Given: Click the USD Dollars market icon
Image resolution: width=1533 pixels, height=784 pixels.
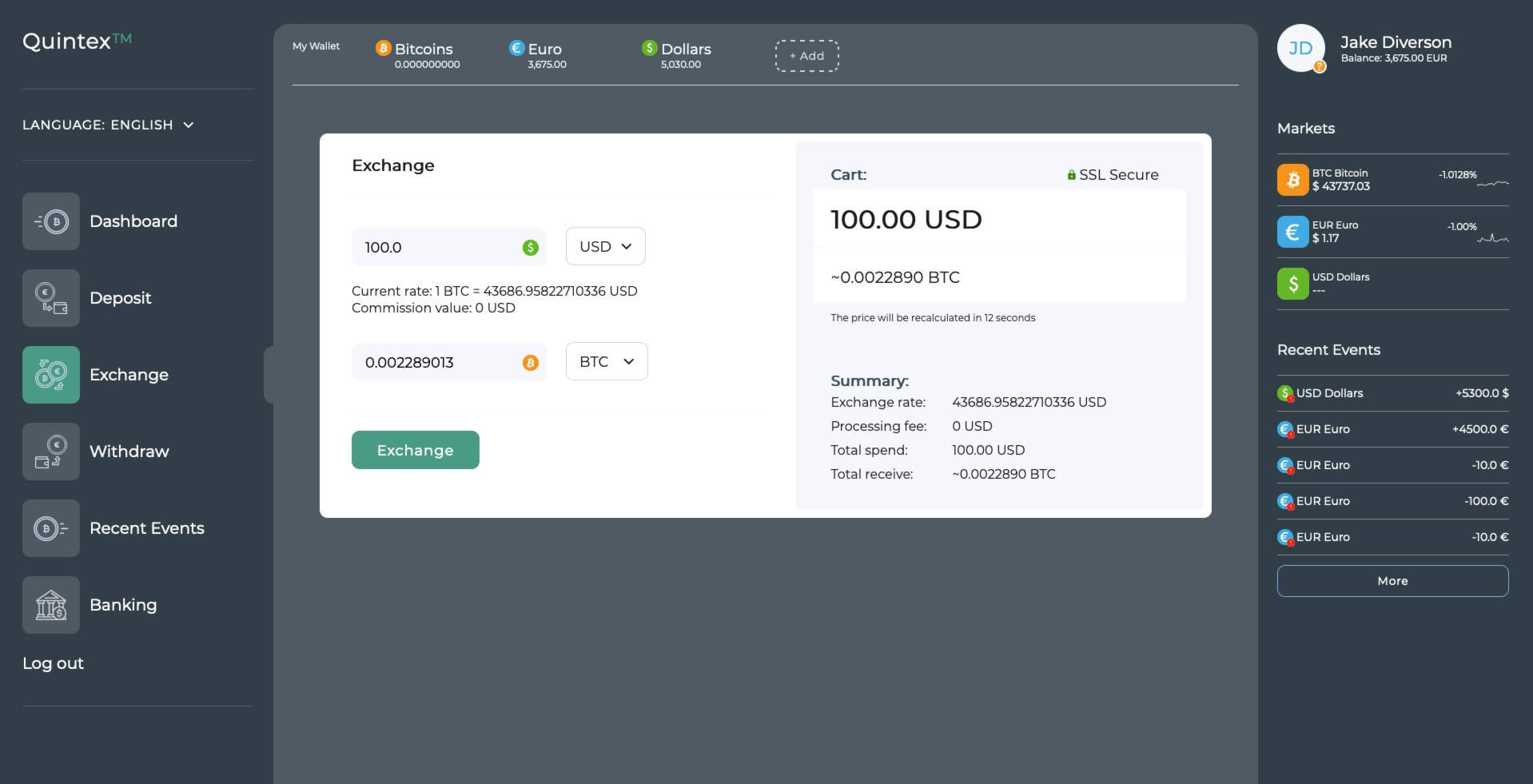Looking at the screenshot, I should [x=1292, y=284].
